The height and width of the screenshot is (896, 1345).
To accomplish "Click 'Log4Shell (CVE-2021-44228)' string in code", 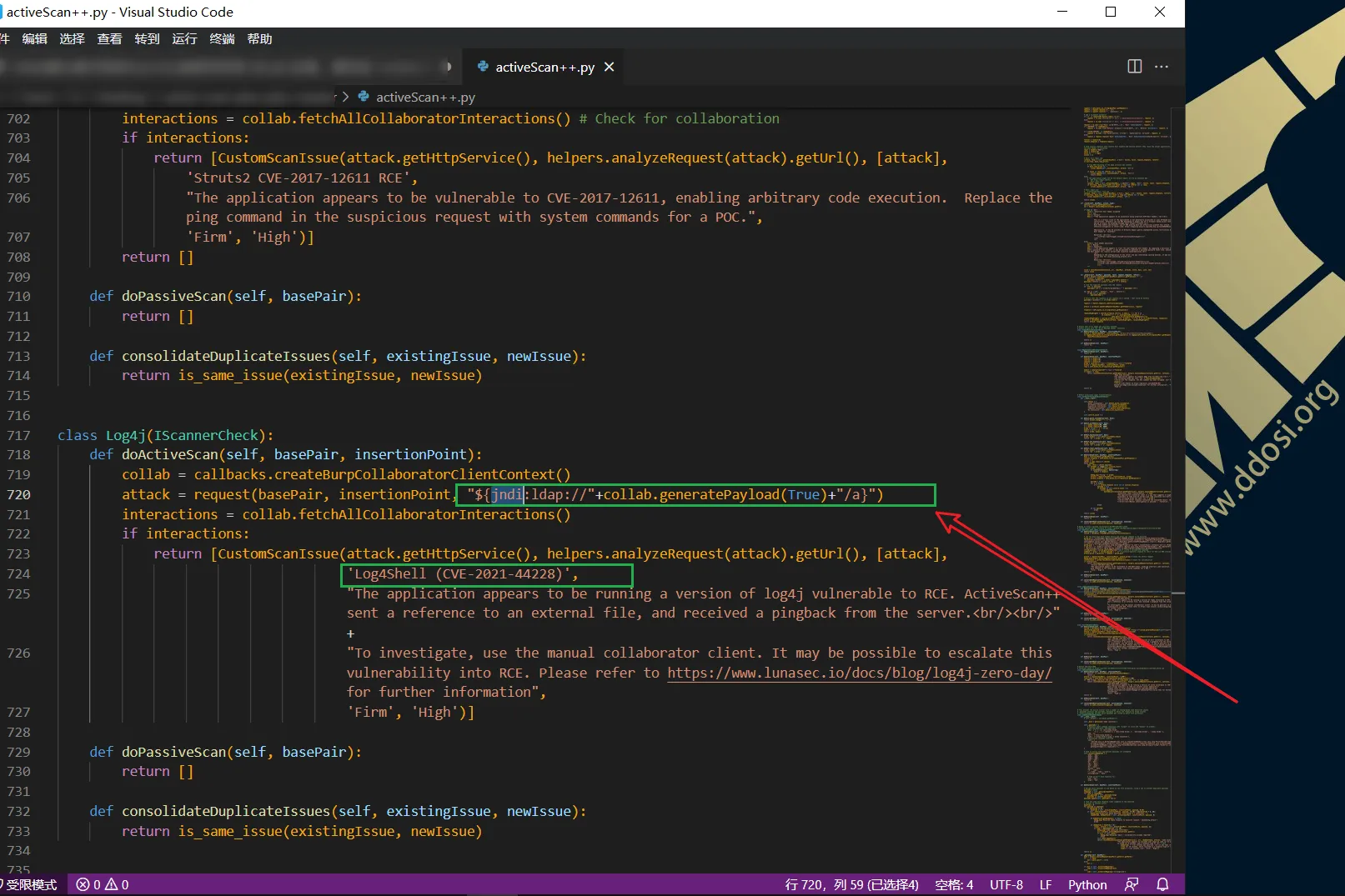I will (461, 574).
